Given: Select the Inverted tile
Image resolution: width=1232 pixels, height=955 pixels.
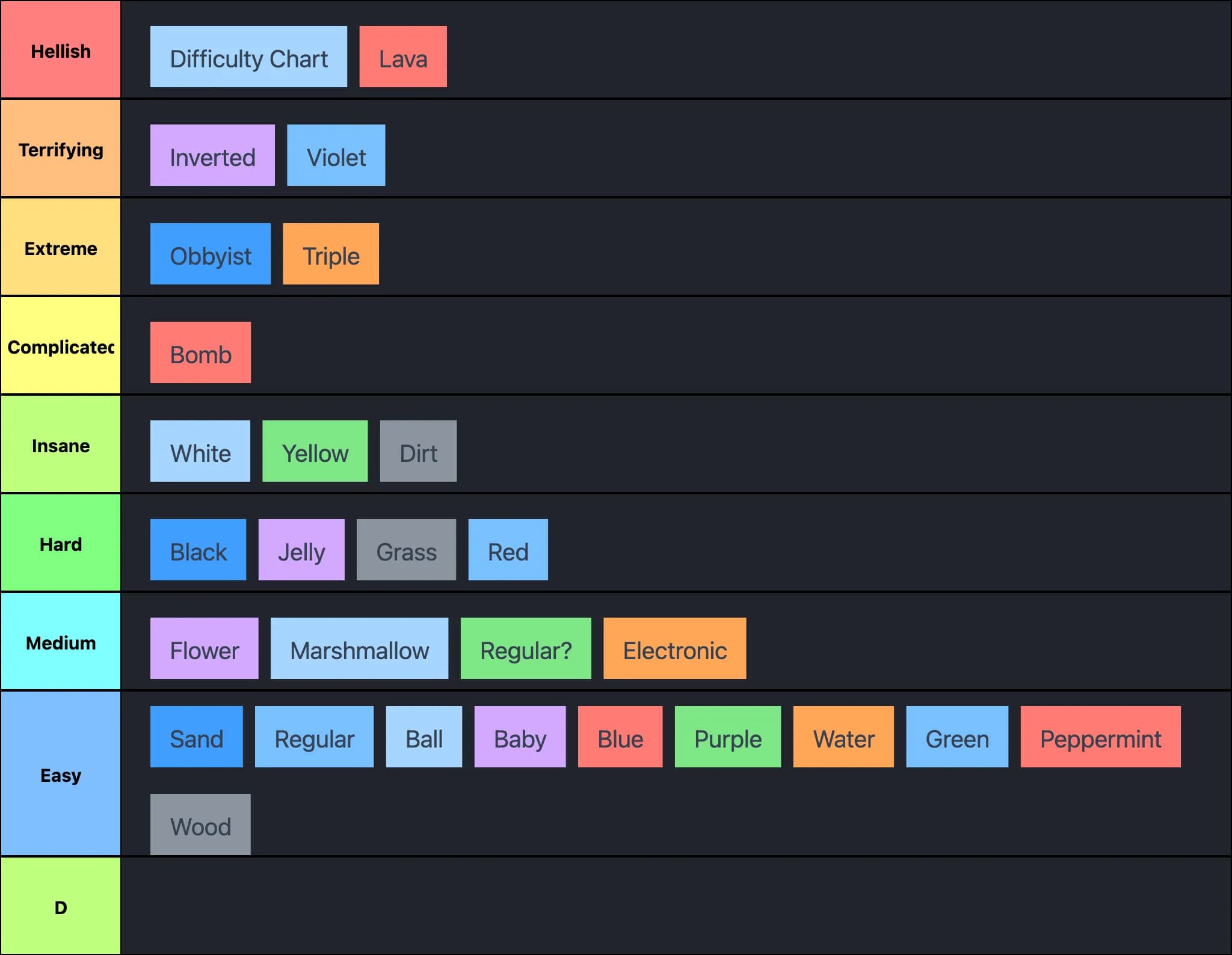Looking at the screenshot, I should point(212,155).
